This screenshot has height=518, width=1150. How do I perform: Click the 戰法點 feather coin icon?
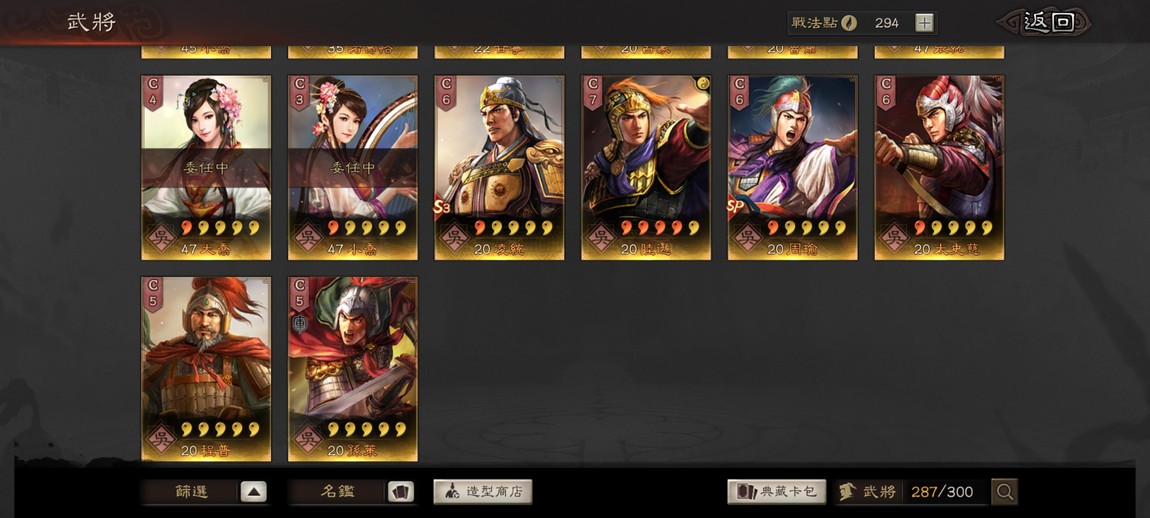click(x=849, y=23)
